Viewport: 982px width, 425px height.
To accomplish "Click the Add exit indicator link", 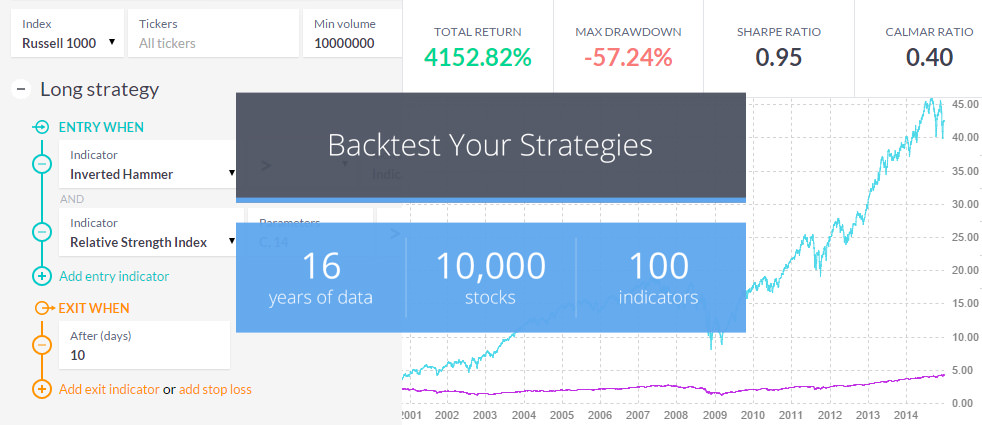I will coord(109,389).
